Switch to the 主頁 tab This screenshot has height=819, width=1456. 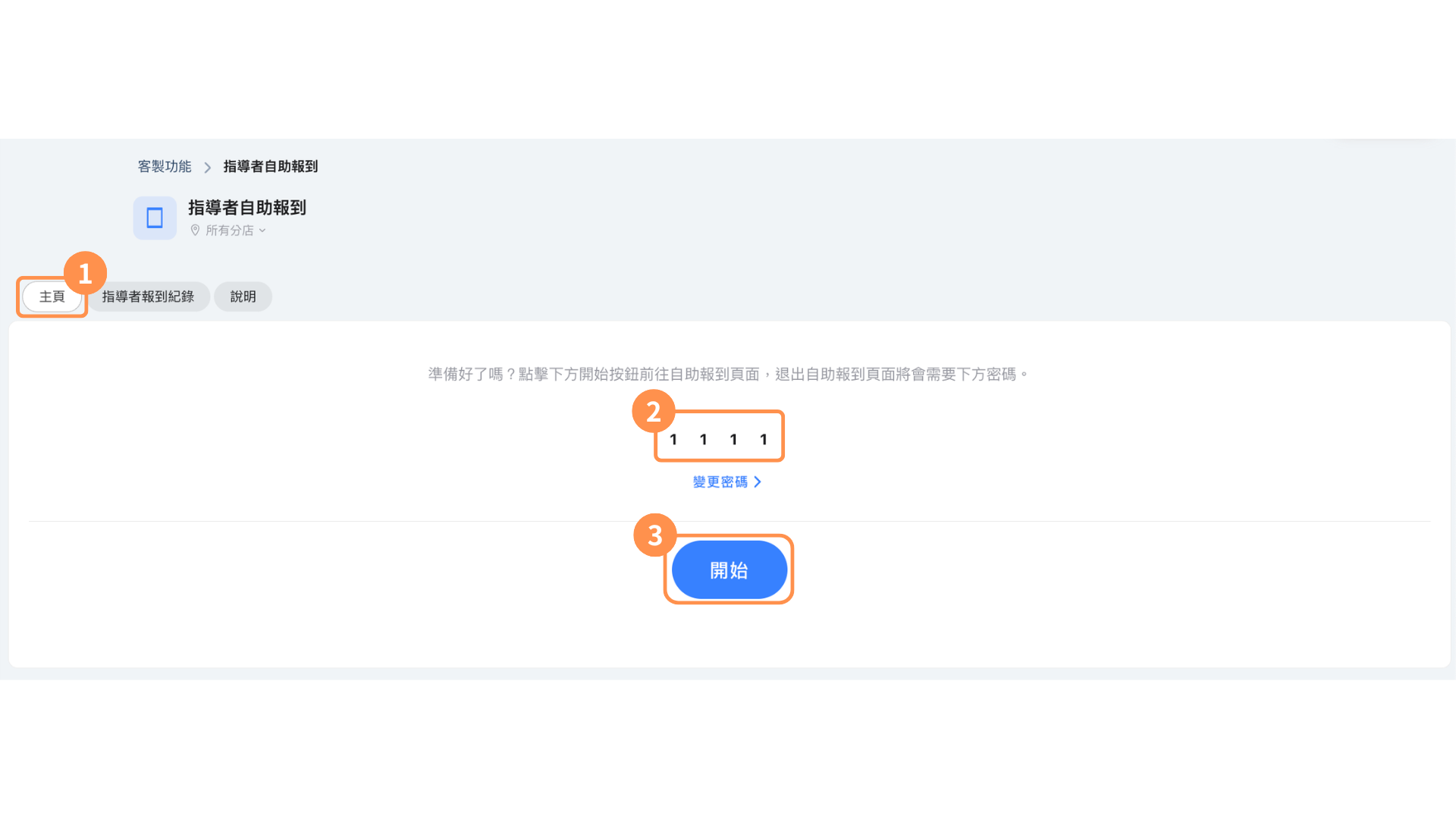pos(52,297)
